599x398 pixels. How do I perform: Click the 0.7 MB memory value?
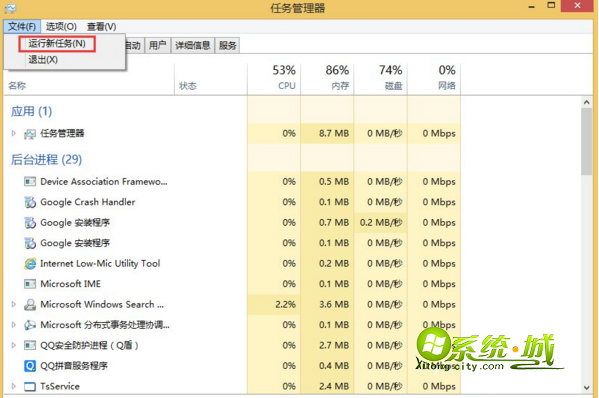334,222
